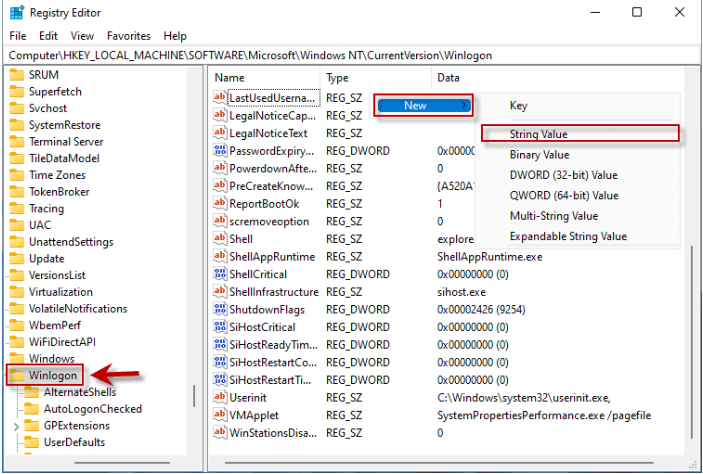Click the folder icon for AlternateShells subkey
Screen dimensions: 703x474
click(31, 392)
